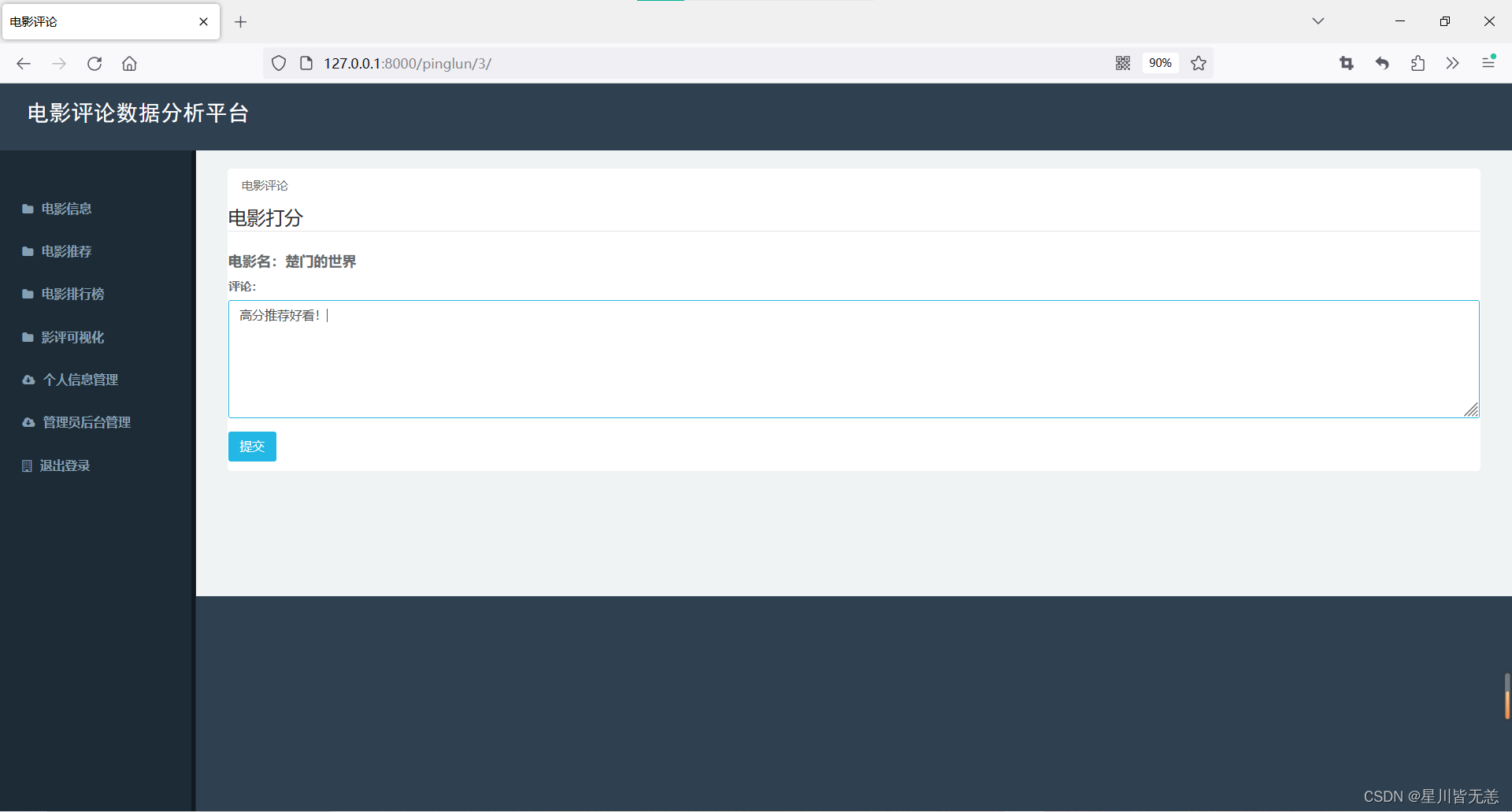Click the 提交 submit button
1512x812 pixels.
(x=252, y=447)
